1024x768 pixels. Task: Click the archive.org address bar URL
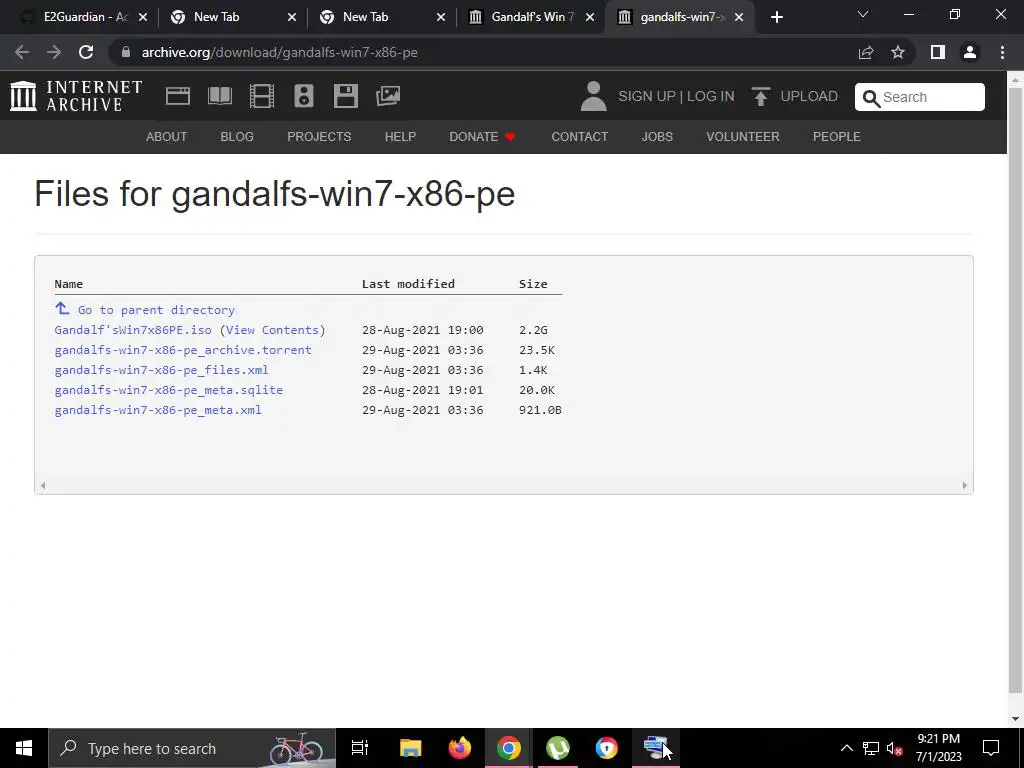coord(280,52)
